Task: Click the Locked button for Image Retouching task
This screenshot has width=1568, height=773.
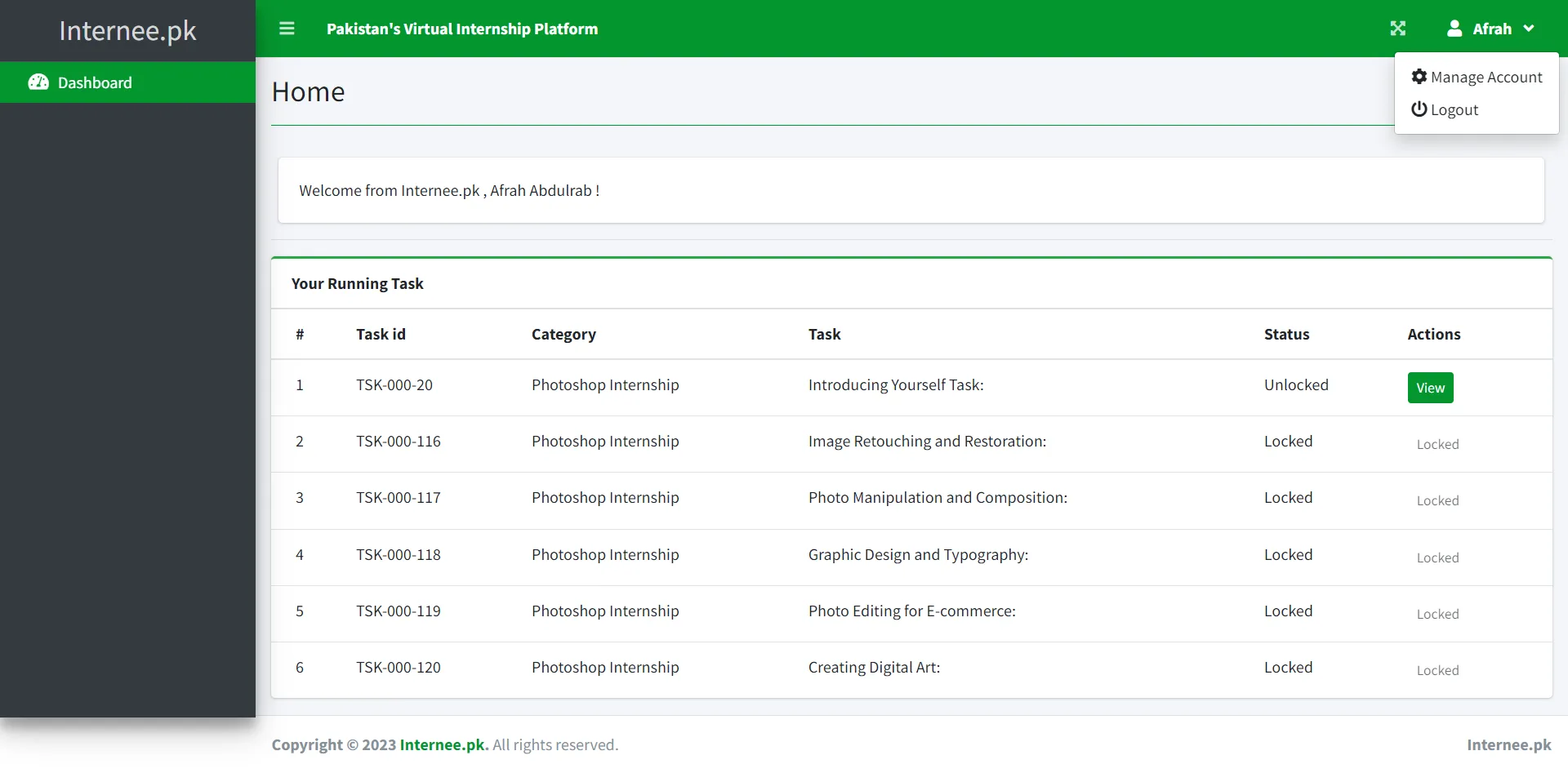Action: click(1437, 444)
